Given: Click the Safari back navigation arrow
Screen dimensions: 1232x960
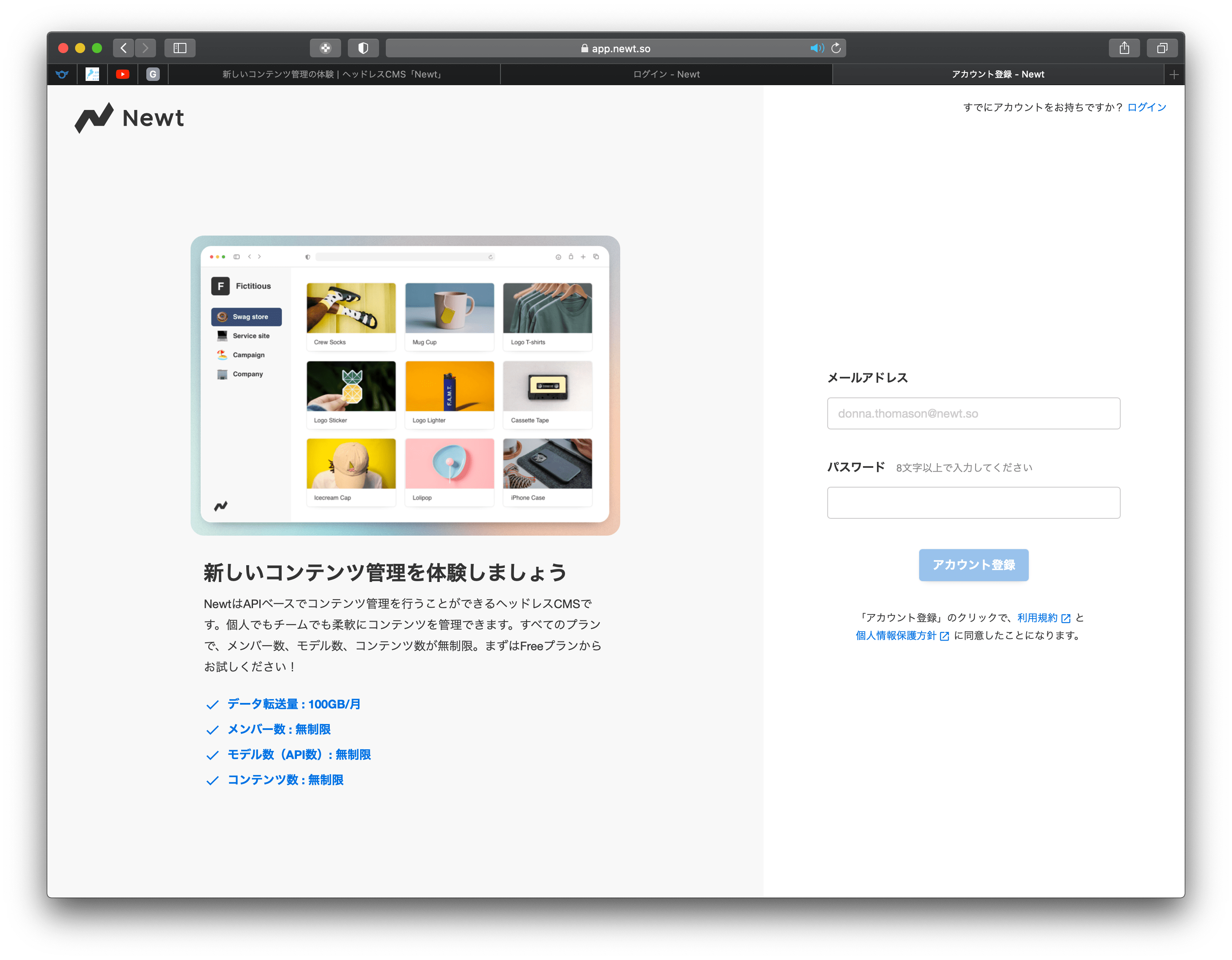Looking at the screenshot, I should [x=123, y=48].
